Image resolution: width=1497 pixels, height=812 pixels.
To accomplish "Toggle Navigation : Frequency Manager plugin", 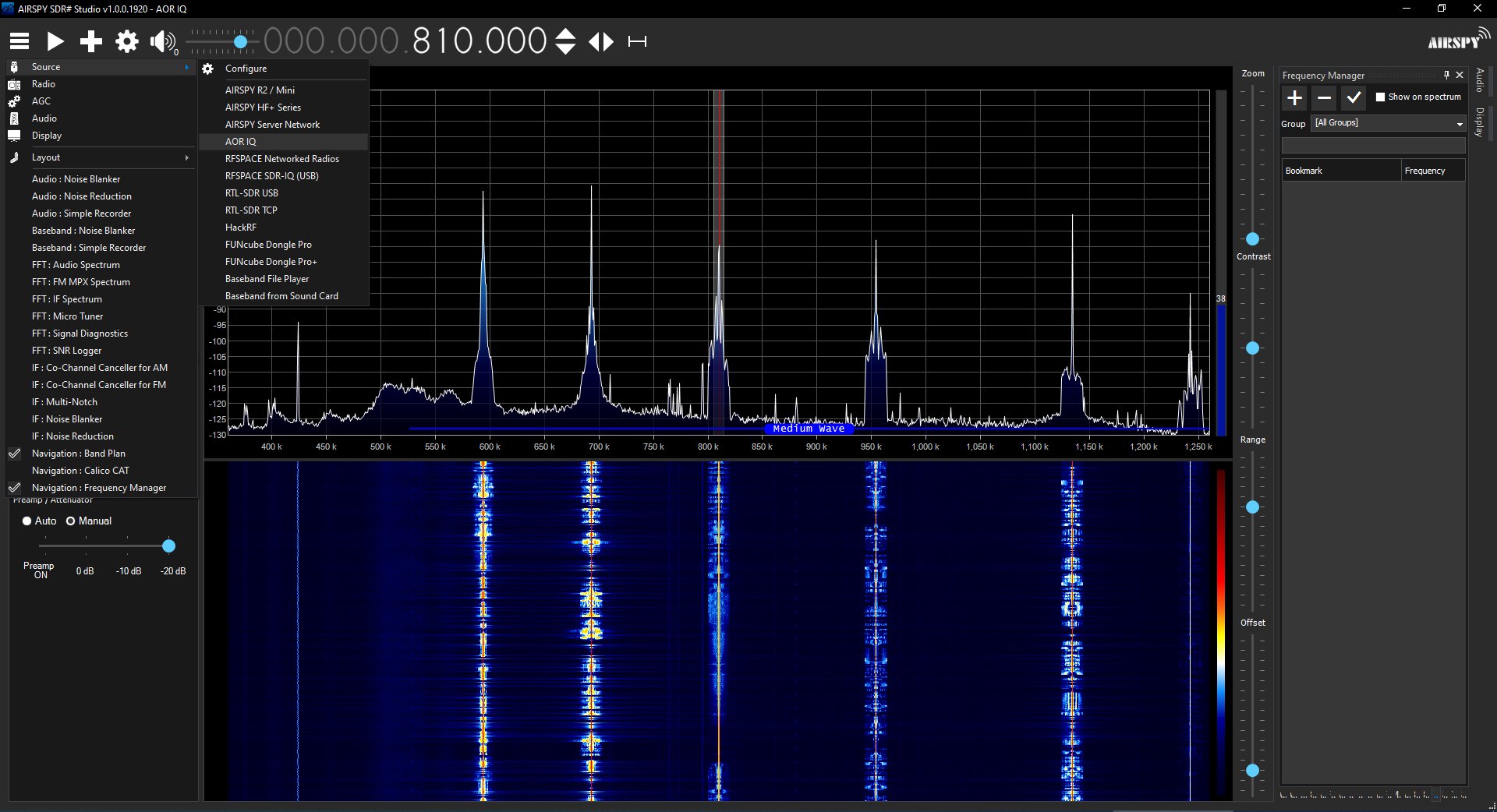I will 101,488.
